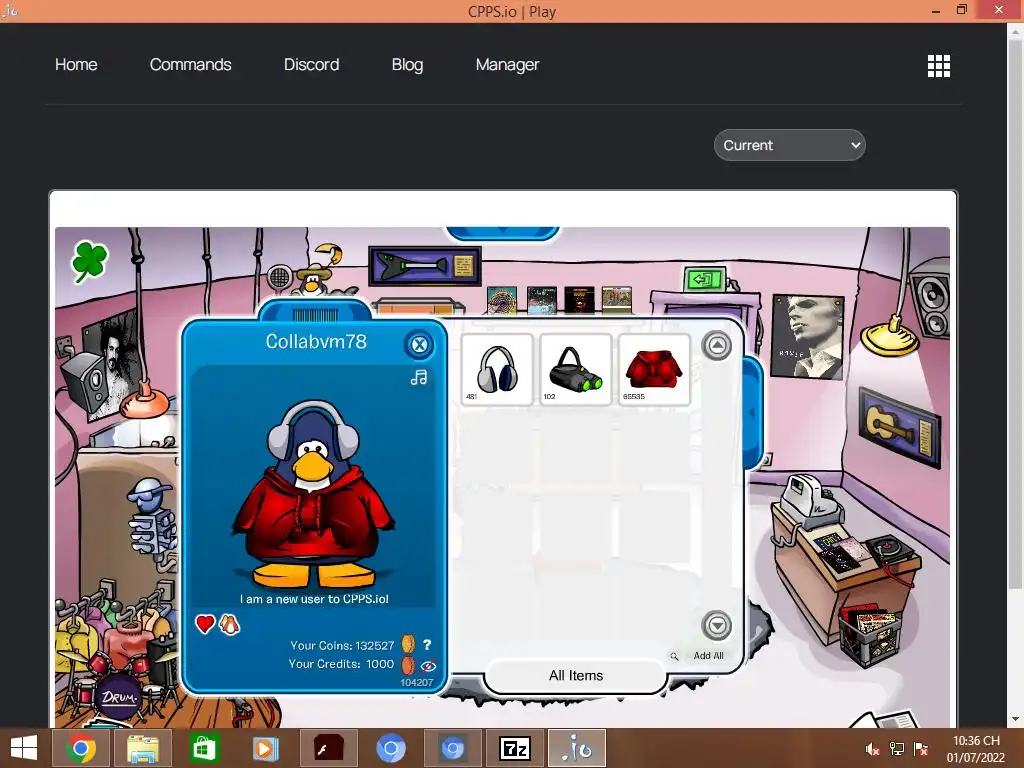Click the framed electric guitar on wall
Viewport: 1024px width, 768px height.
click(424, 266)
